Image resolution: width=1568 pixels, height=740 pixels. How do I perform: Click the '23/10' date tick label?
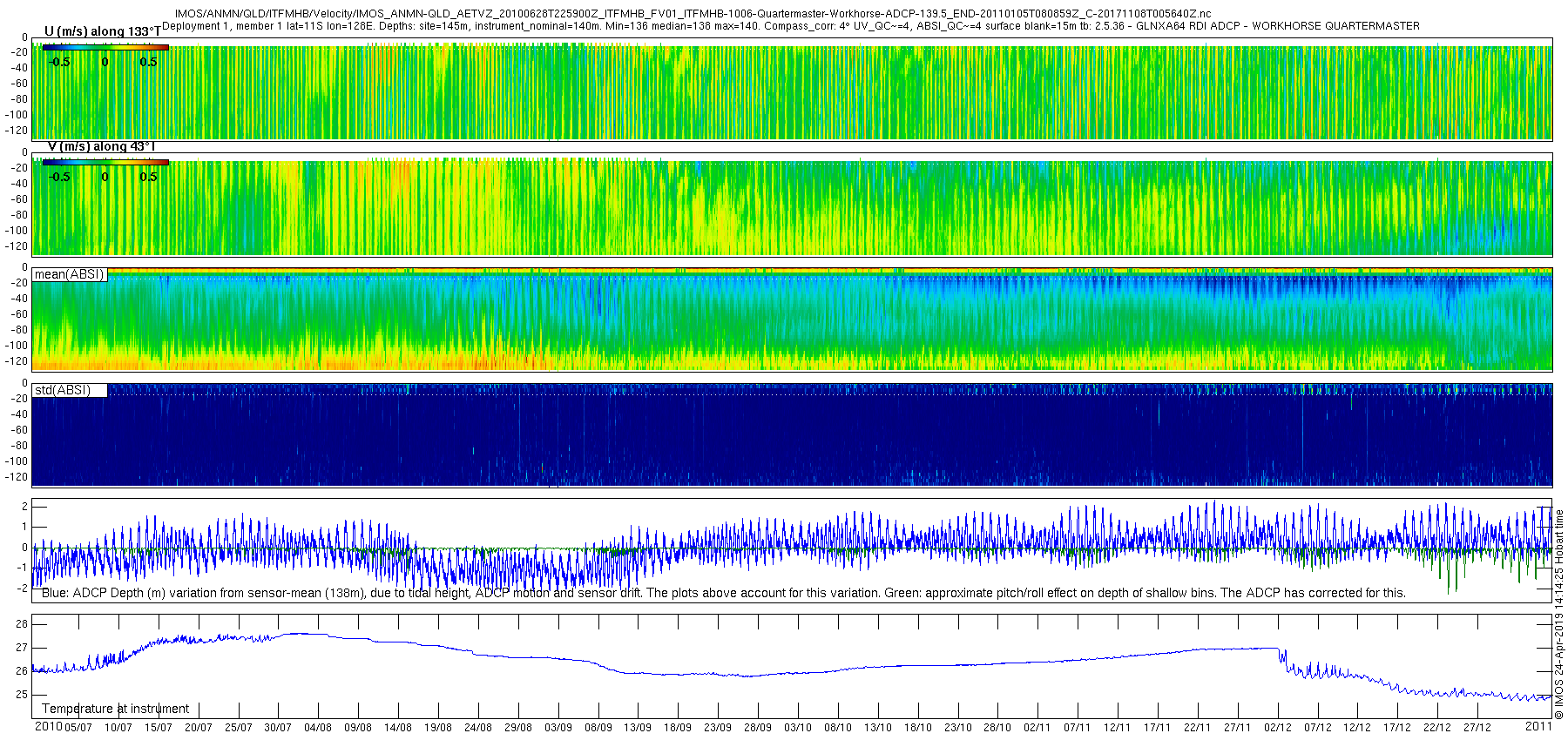[958, 728]
